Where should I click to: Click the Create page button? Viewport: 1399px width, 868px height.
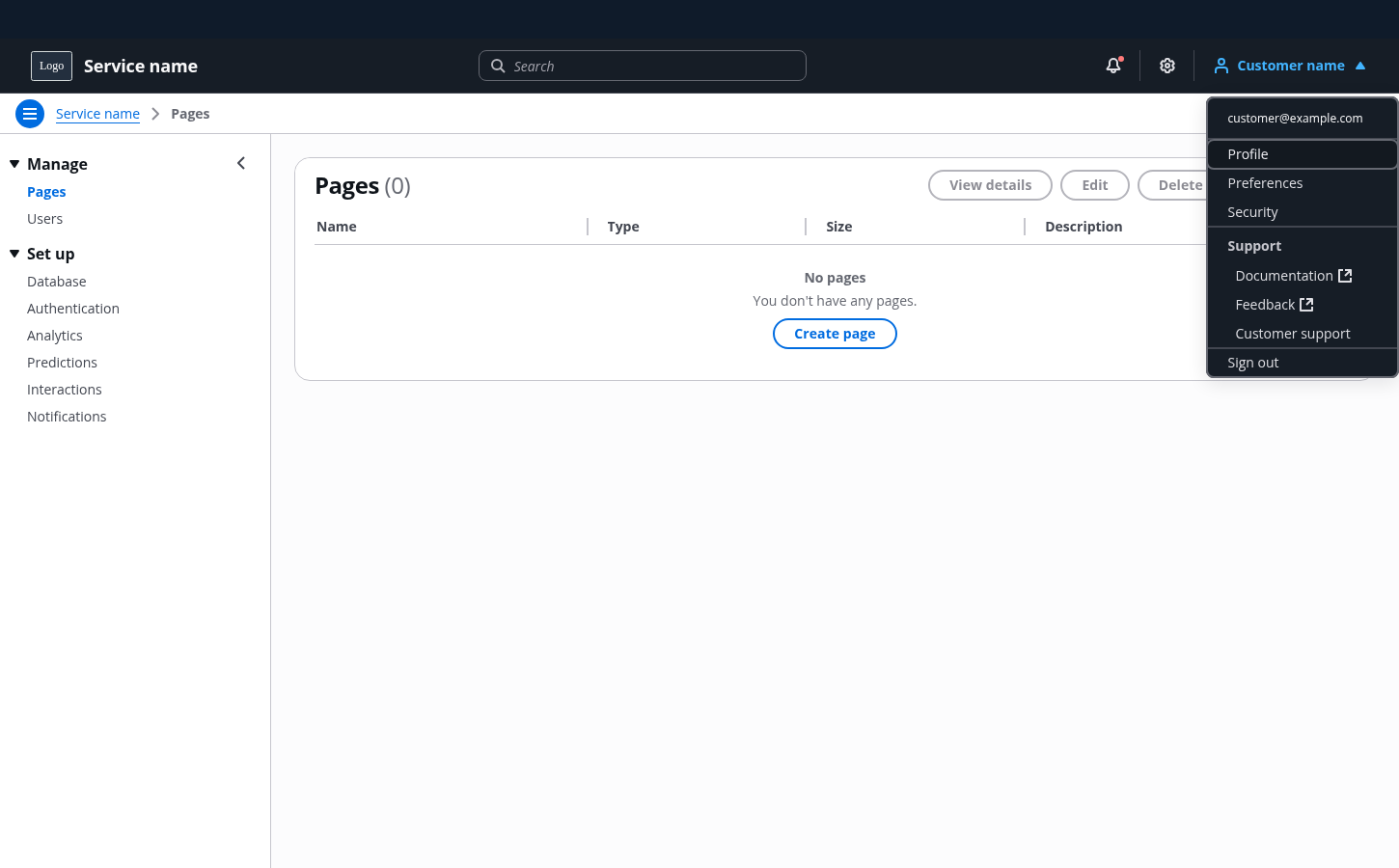point(835,334)
